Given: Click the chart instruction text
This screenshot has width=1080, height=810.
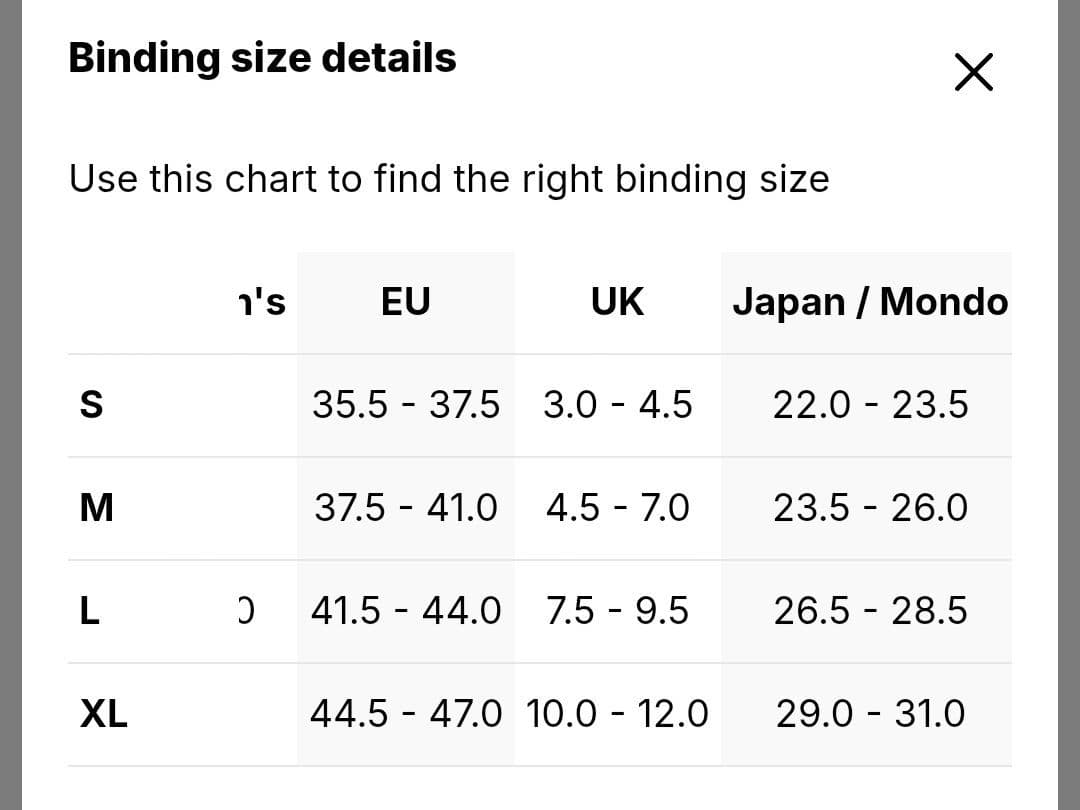Looking at the screenshot, I should click(x=448, y=180).
